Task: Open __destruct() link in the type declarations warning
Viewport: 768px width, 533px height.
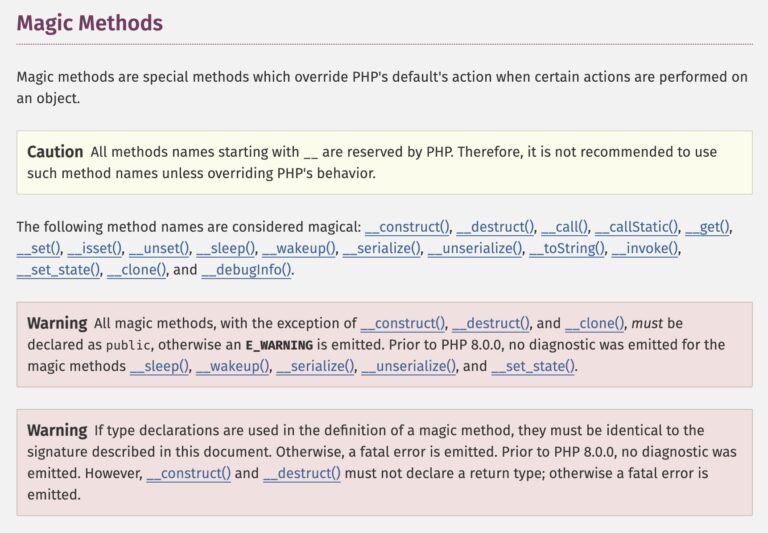Action: click(301, 473)
